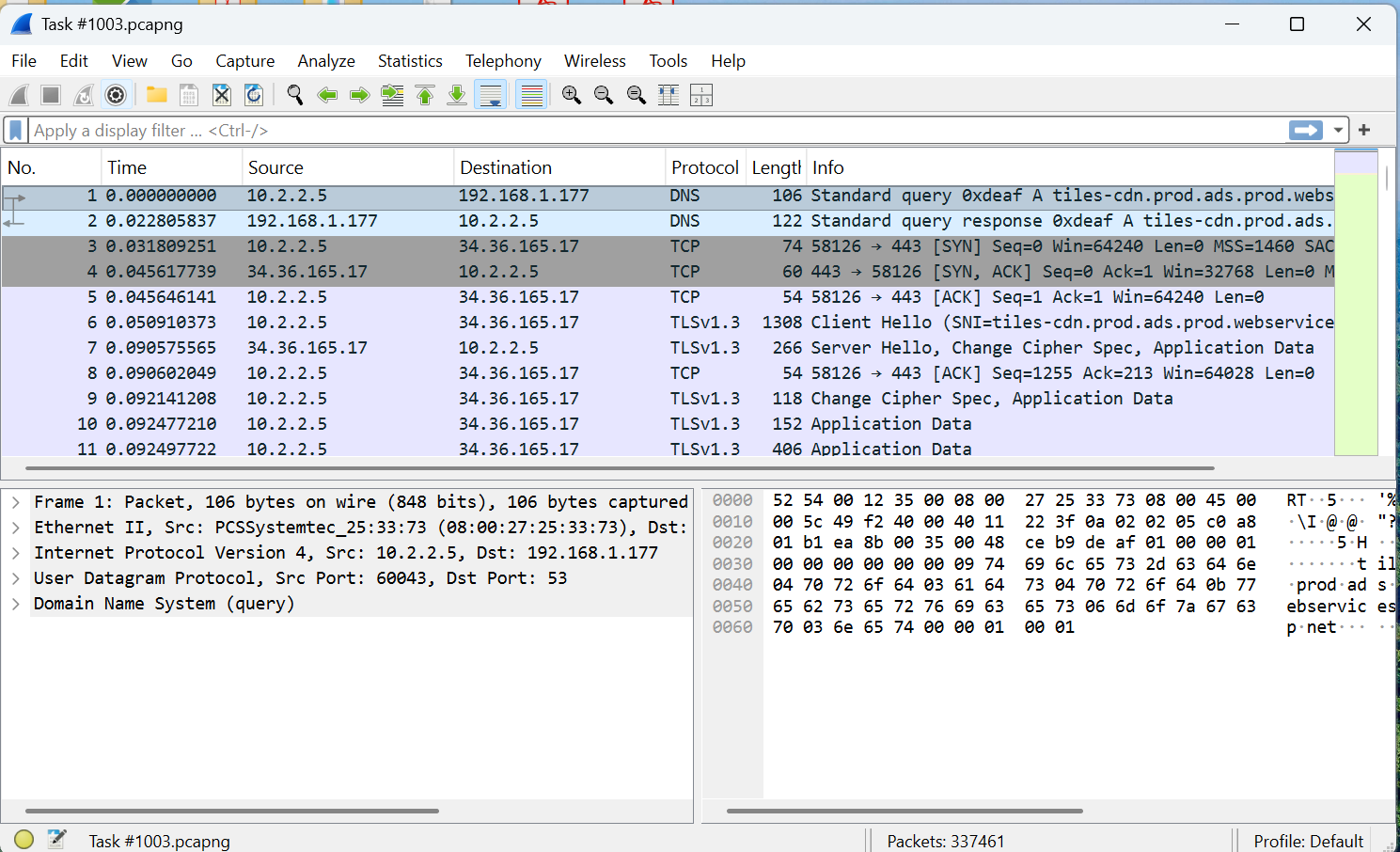Viewport: 1400px width, 852px height.
Task: Open the capture options gear icon
Action: 115,94
